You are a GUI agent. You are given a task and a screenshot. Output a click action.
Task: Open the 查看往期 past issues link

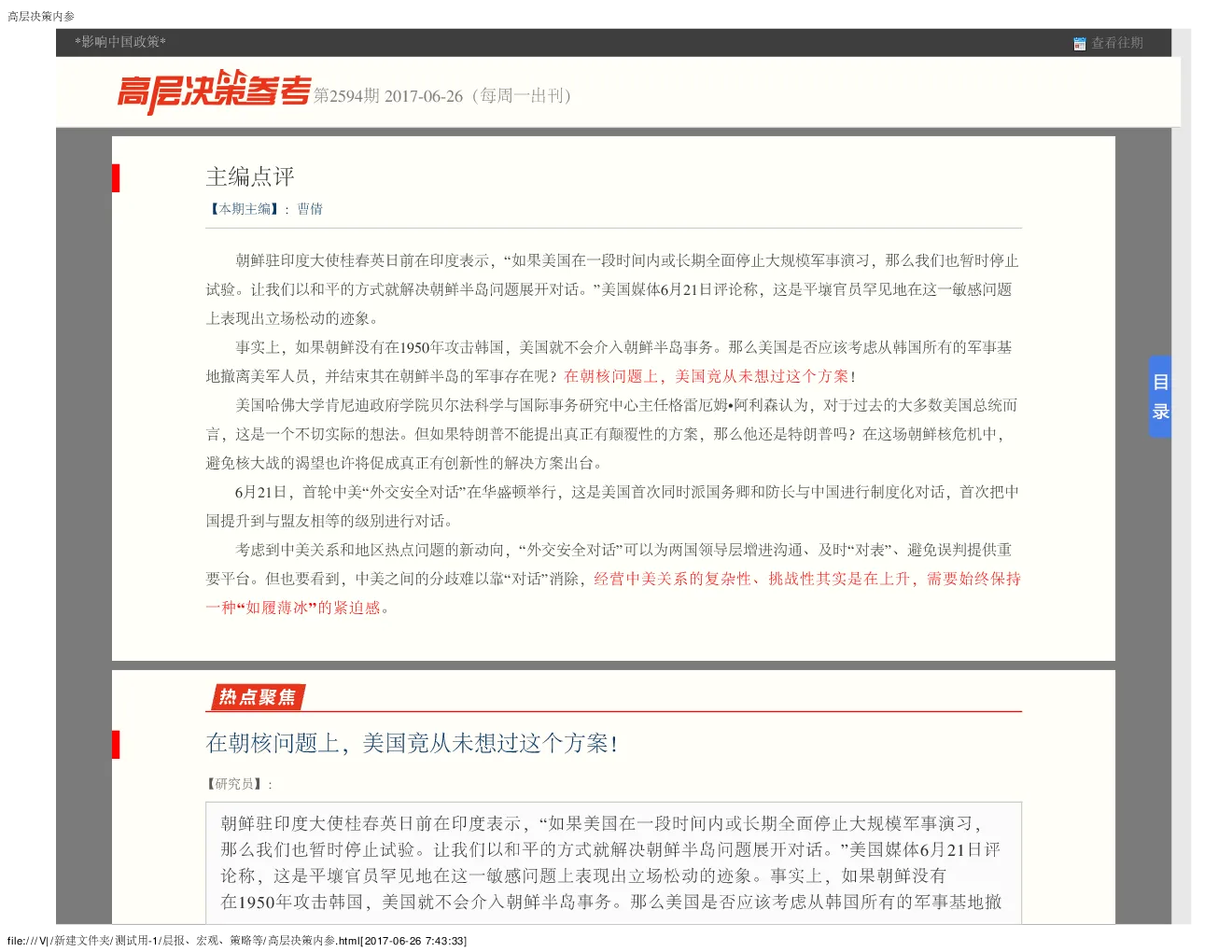click(x=1117, y=43)
